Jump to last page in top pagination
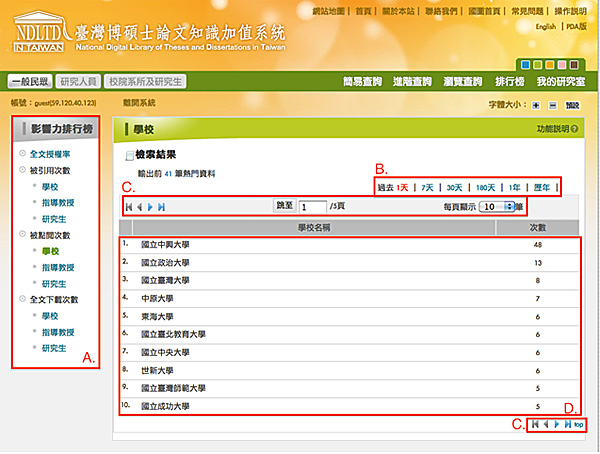Screen dimensions: 600x454 pos(161,207)
